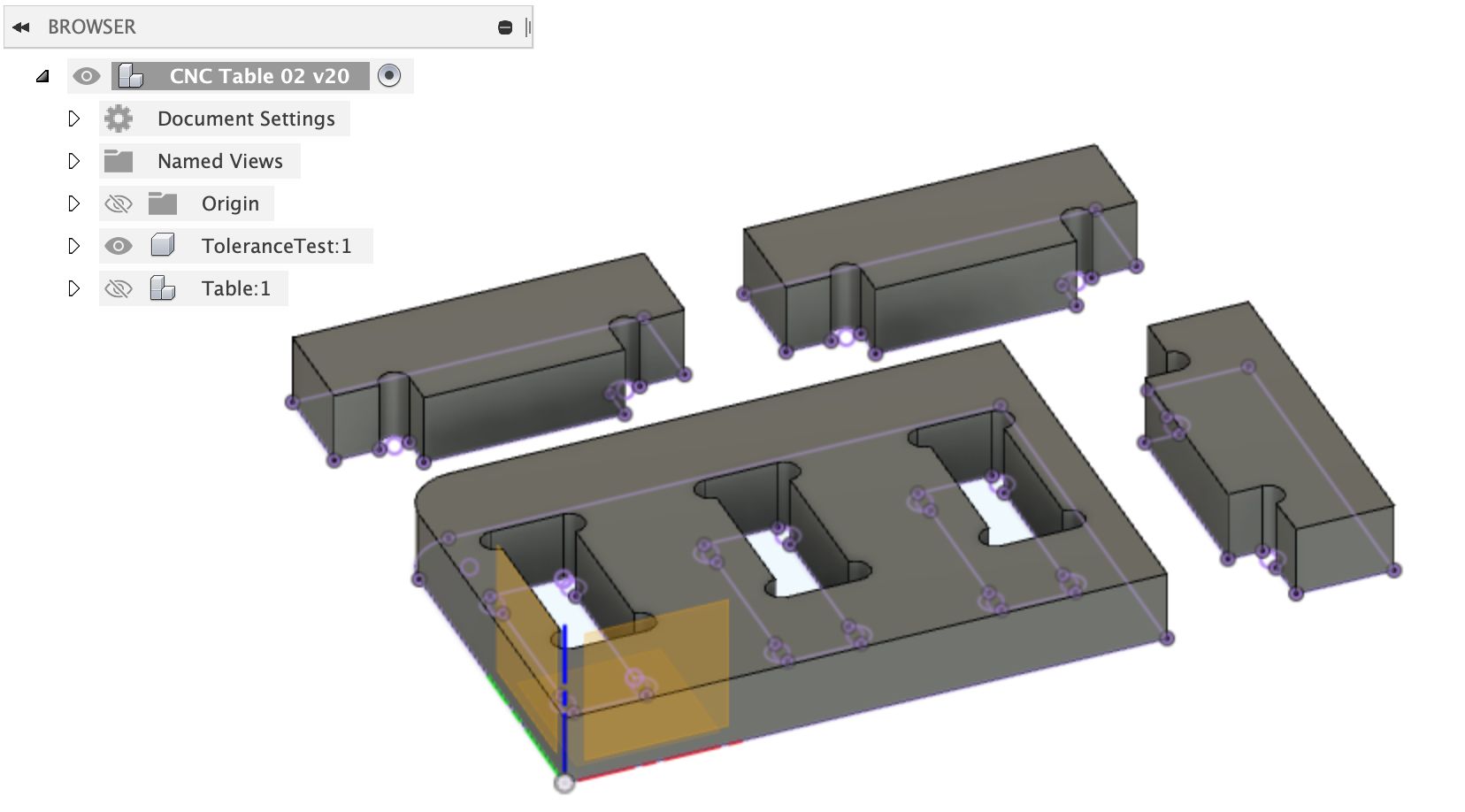This screenshot has width=1465, height=812.
Task: Show the Table:1 component using its eye toggle
Action: pyautogui.click(x=119, y=287)
